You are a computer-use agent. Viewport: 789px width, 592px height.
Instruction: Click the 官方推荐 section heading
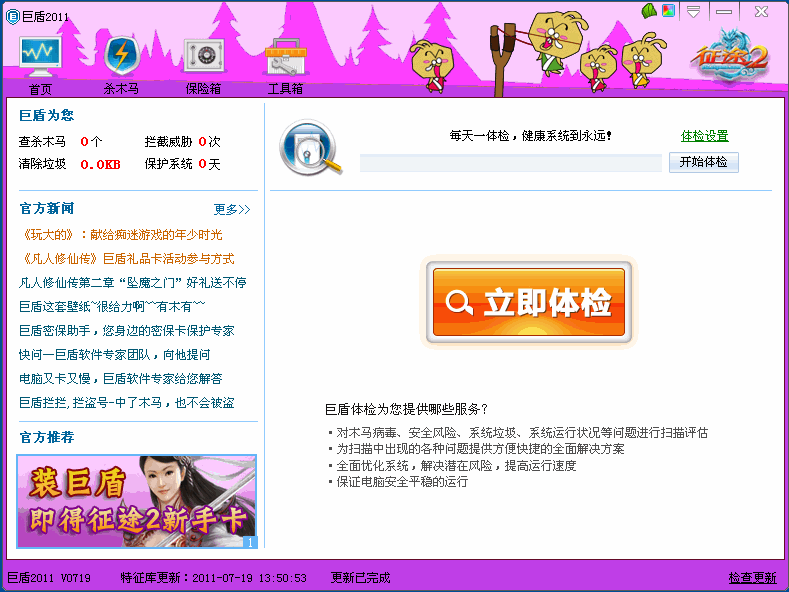pos(47,437)
